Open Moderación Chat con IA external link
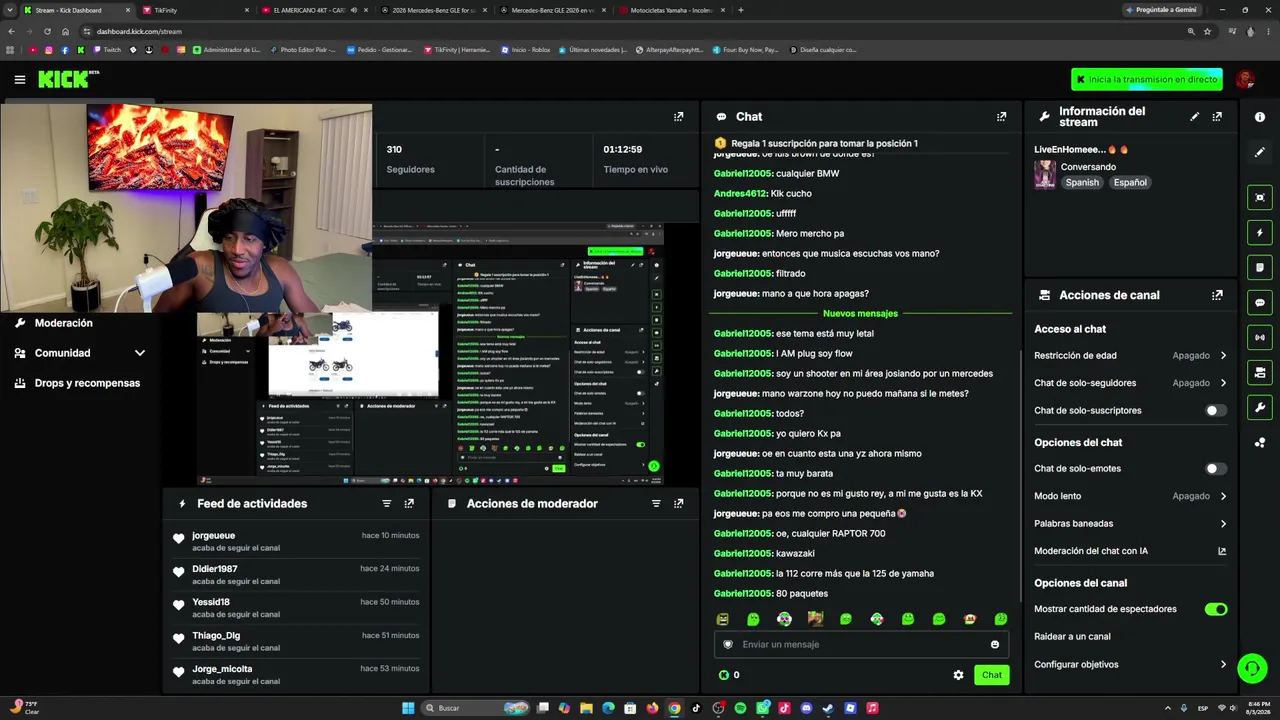The height and width of the screenshot is (720, 1280). click(1221, 551)
